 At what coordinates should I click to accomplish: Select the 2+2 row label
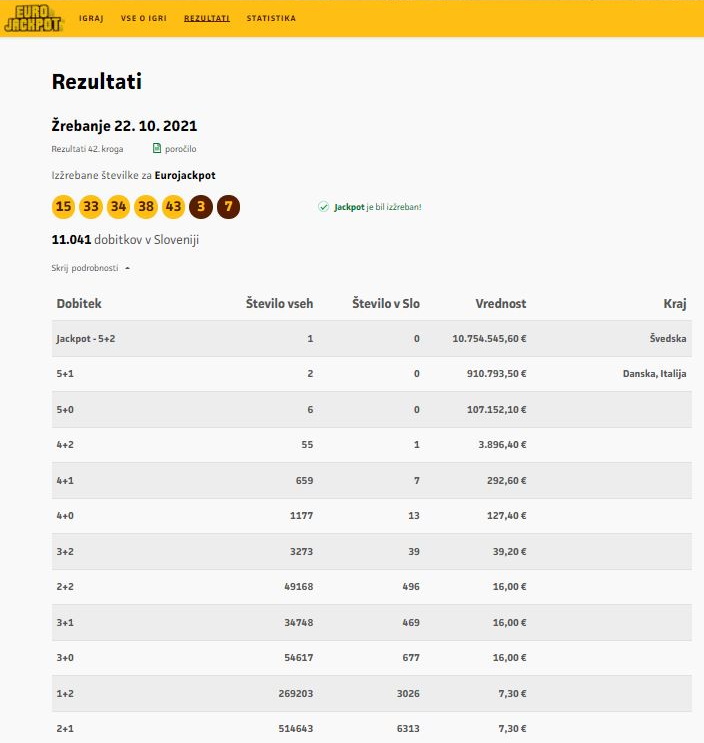coord(65,587)
